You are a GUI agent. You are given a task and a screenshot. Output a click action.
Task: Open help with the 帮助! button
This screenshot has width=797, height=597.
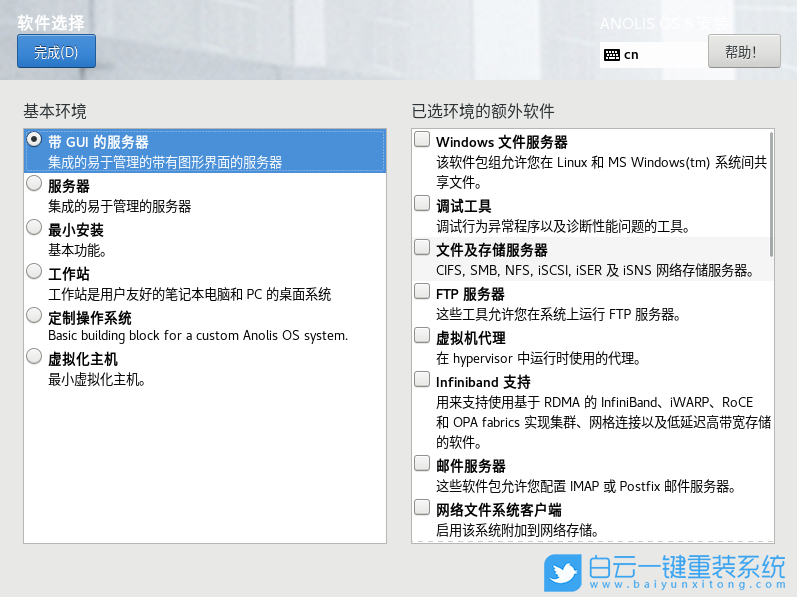click(744, 52)
